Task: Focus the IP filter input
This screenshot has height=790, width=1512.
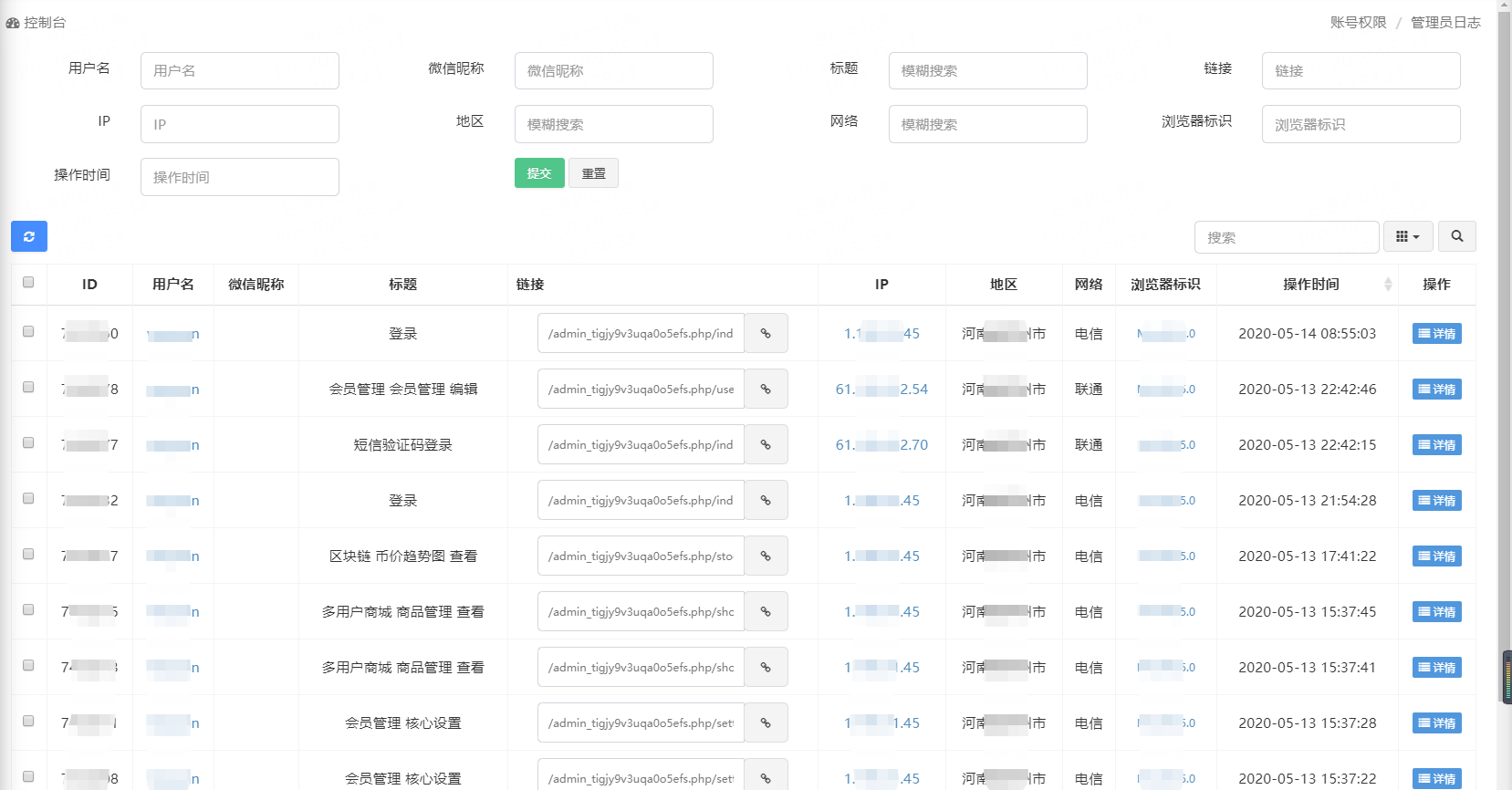Action: click(x=240, y=124)
